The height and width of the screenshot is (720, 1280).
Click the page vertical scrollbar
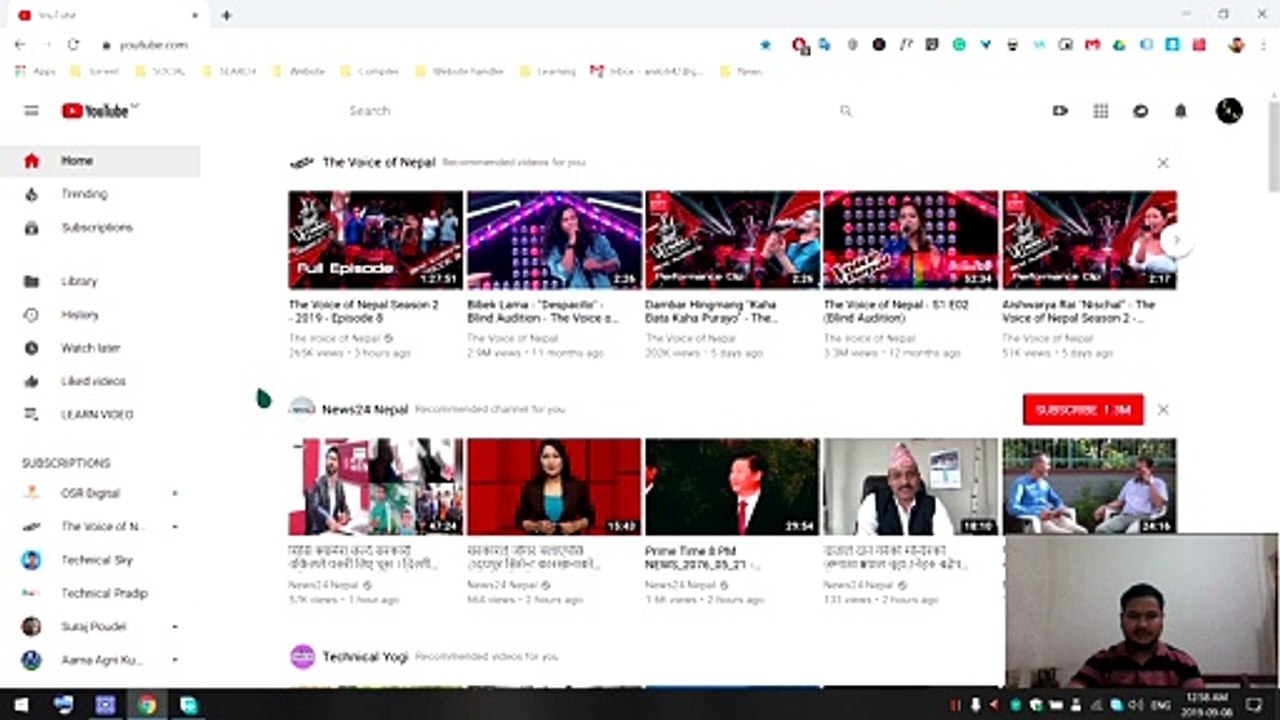pos(1274,145)
